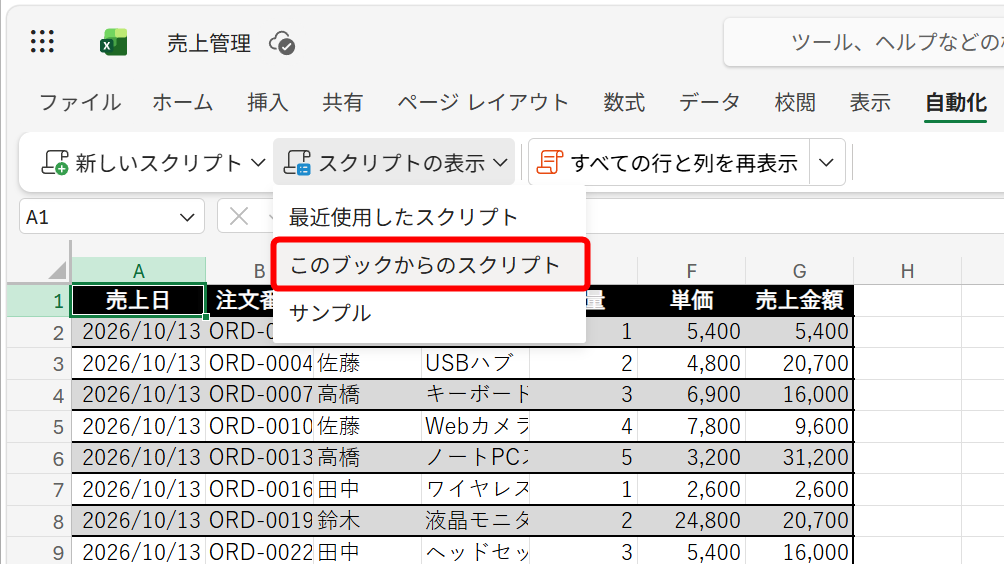Focus the ツール、ヘルプ search box
Screen dimensions: 1004x564
(864, 42)
